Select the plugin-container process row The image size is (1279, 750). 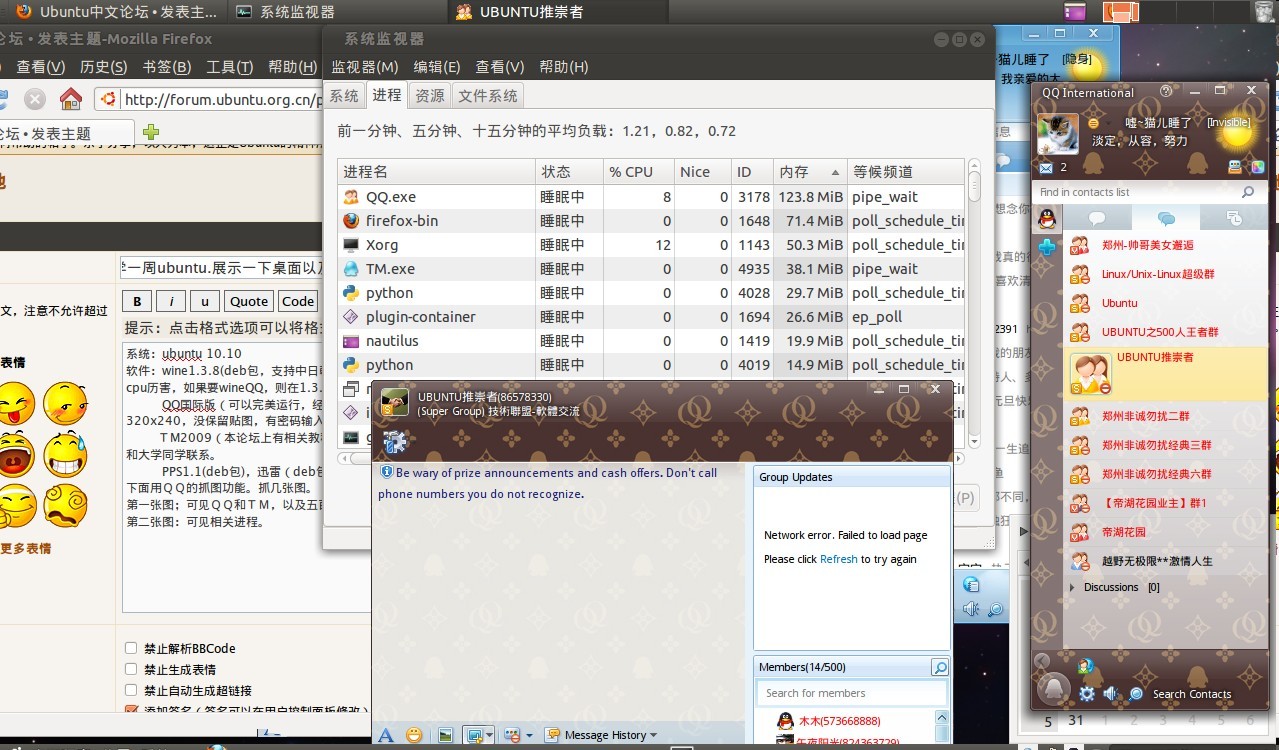[x=652, y=317]
